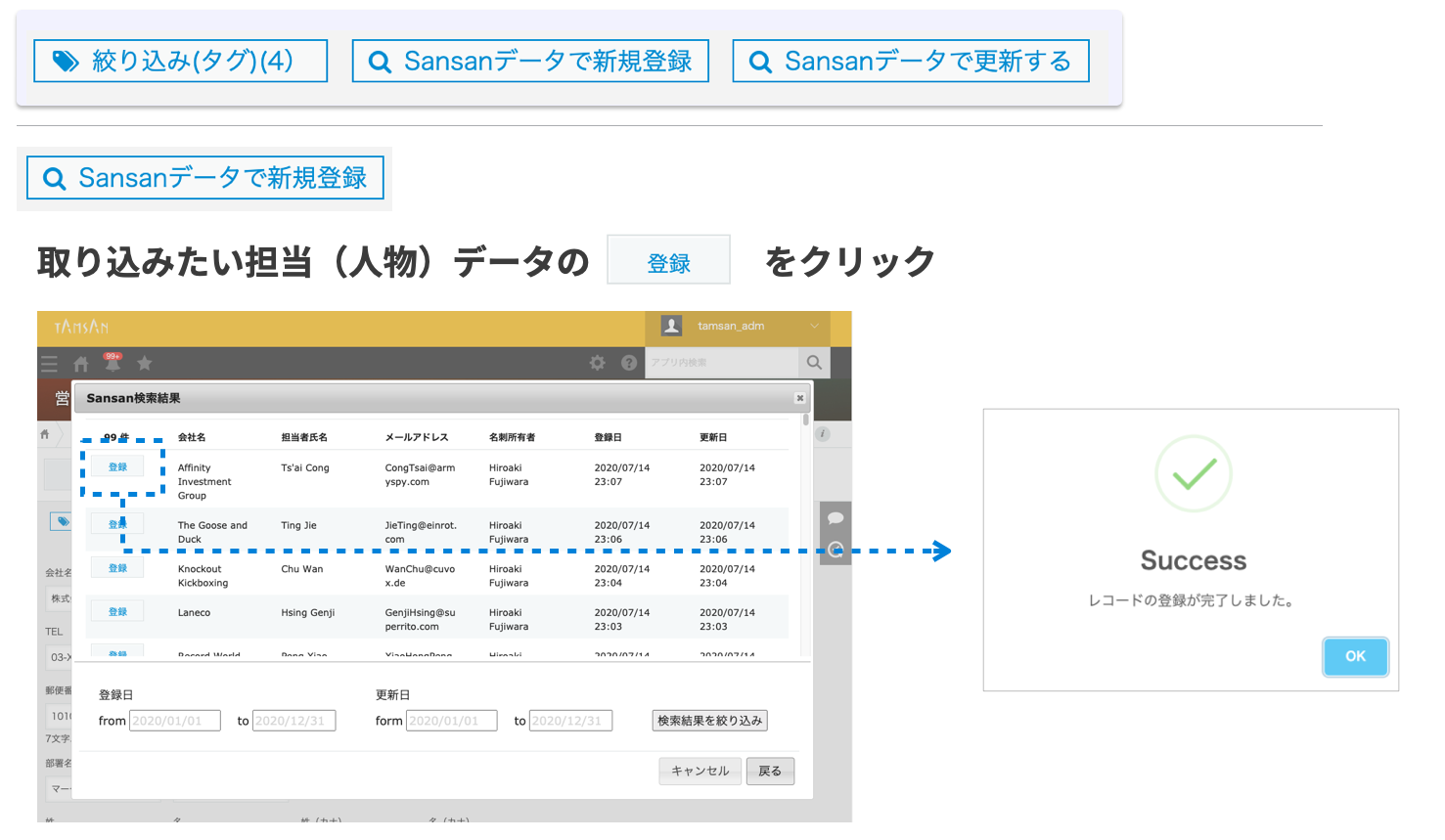Screen dimensions: 1445x840
Task: Click the 更新日 to date field
Action: coord(570,721)
